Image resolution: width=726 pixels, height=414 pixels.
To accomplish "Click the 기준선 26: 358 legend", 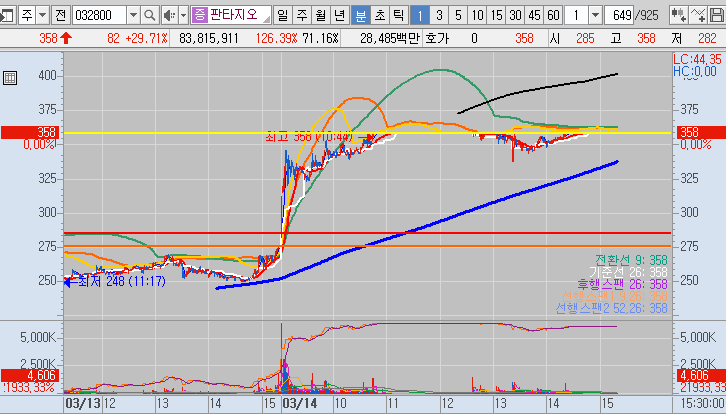I will click(628, 272).
